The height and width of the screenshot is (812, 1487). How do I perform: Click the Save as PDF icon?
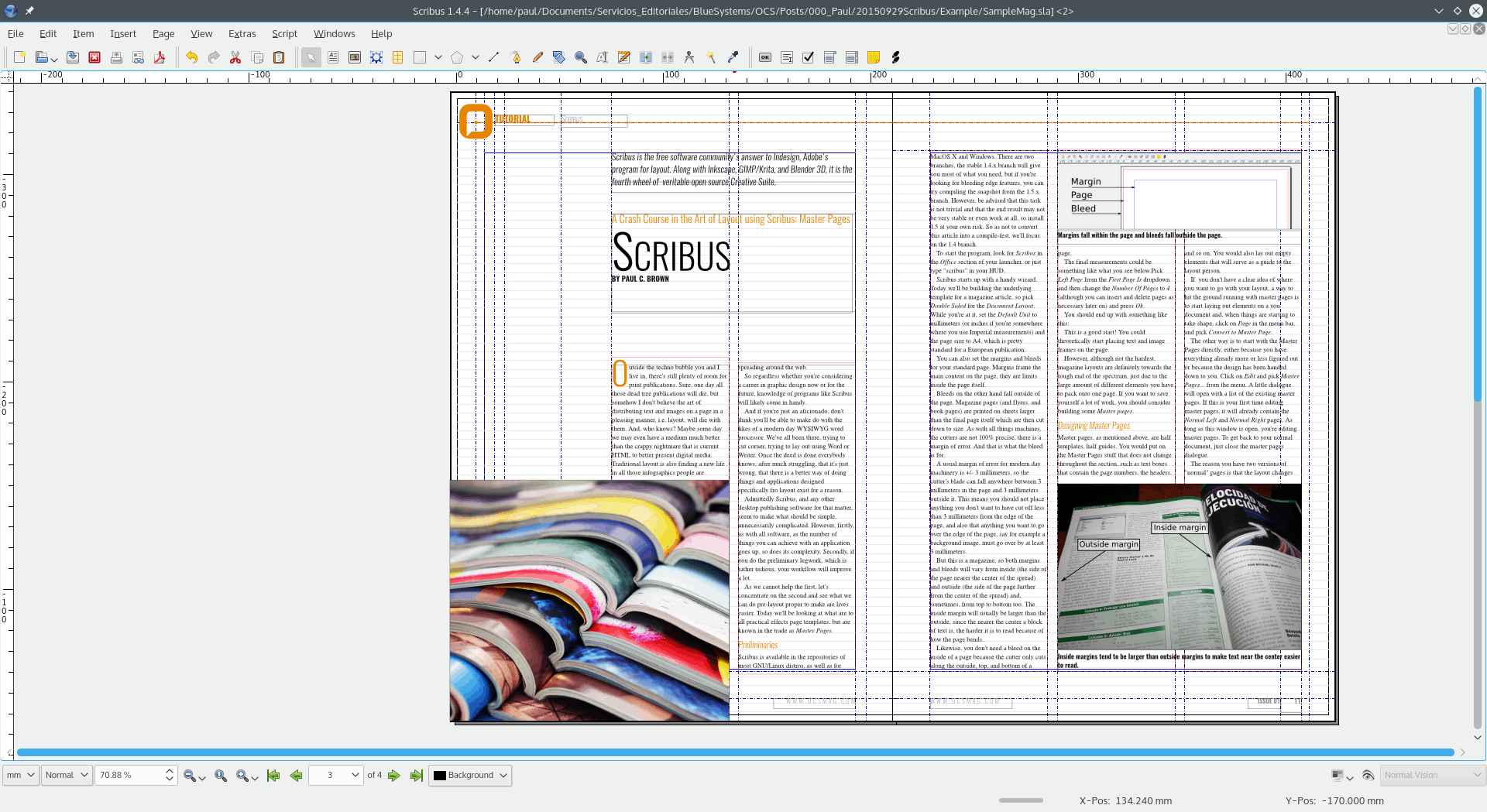coord(160,57)
